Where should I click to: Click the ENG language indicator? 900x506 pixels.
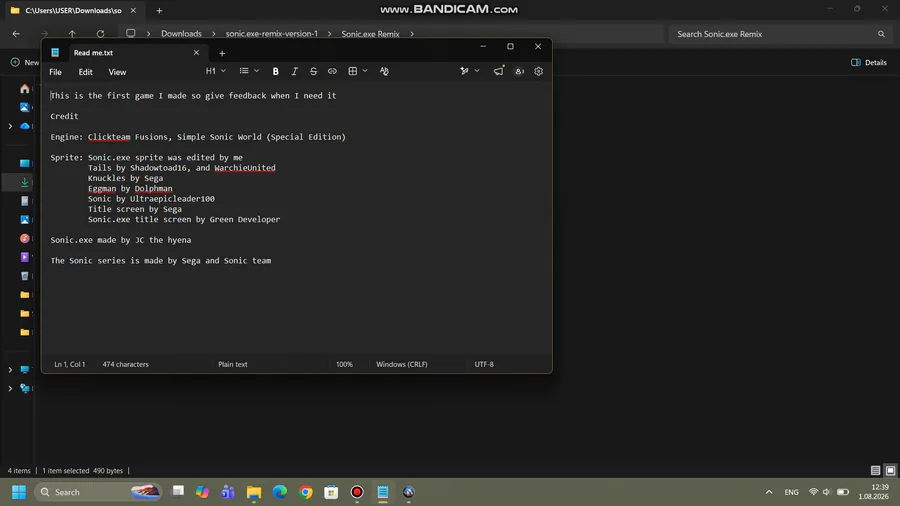tap(792, 492)
